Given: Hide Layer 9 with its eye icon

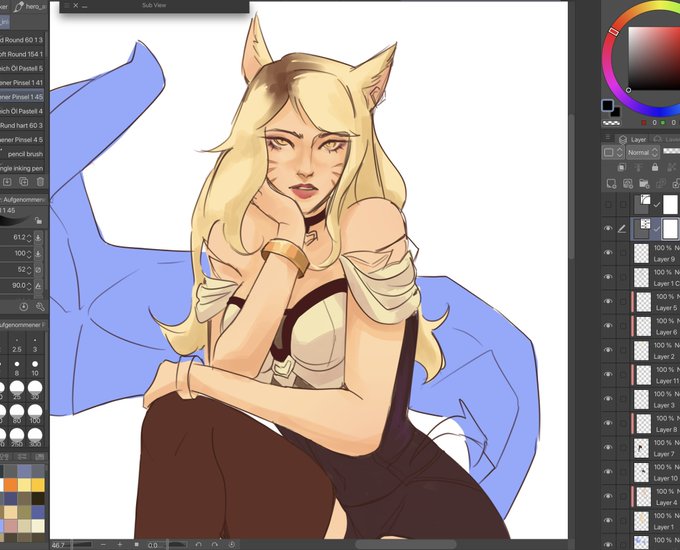Looking at the screenshot, I should point(608,252).
